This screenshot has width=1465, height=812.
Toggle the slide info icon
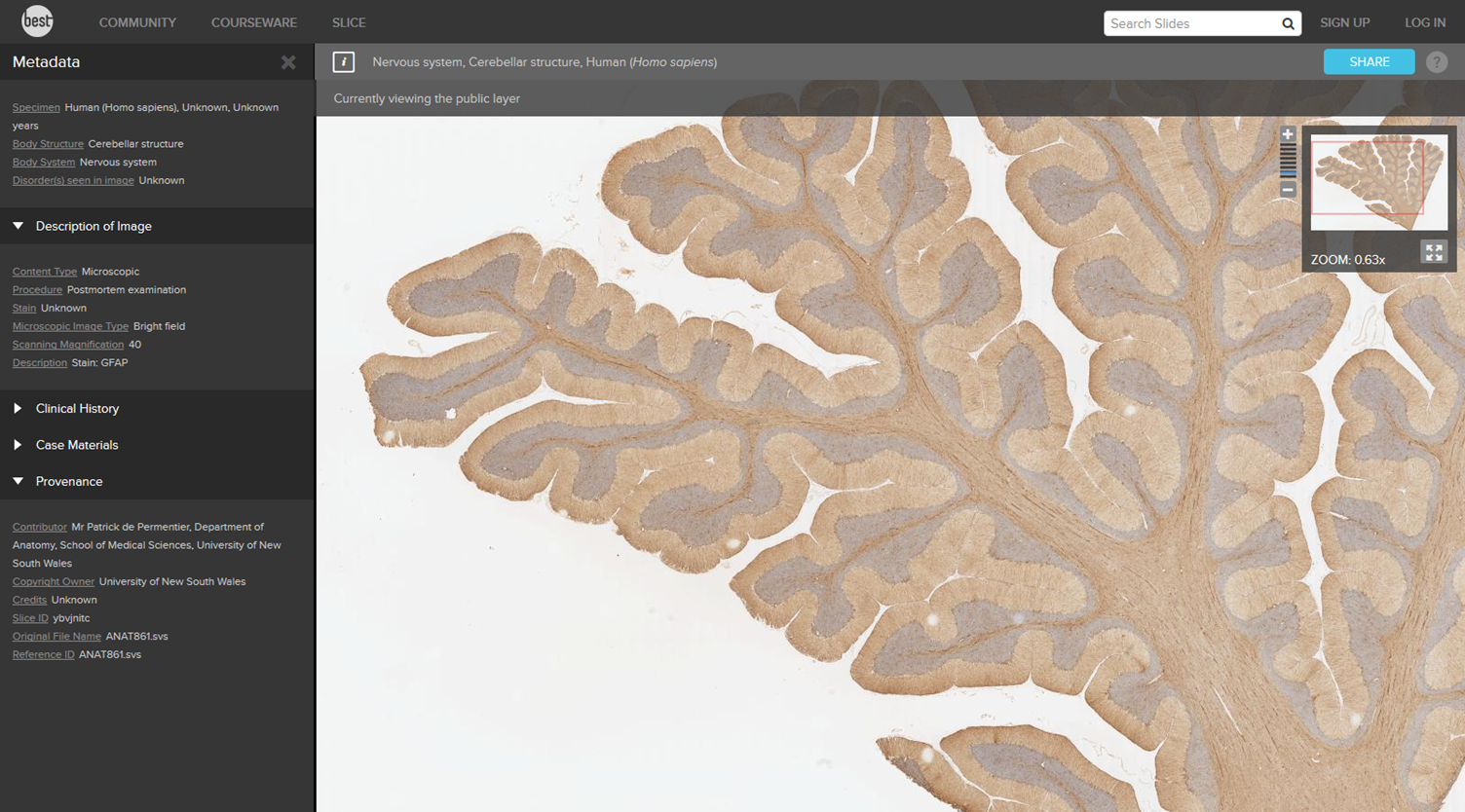pos(343,62)
